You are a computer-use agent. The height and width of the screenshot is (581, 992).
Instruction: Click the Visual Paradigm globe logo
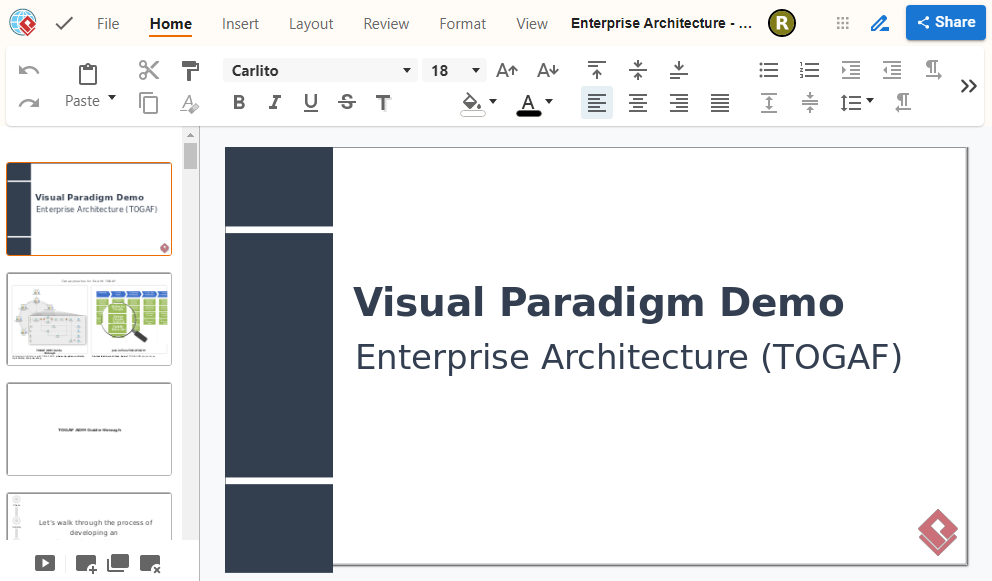point(23,23)
